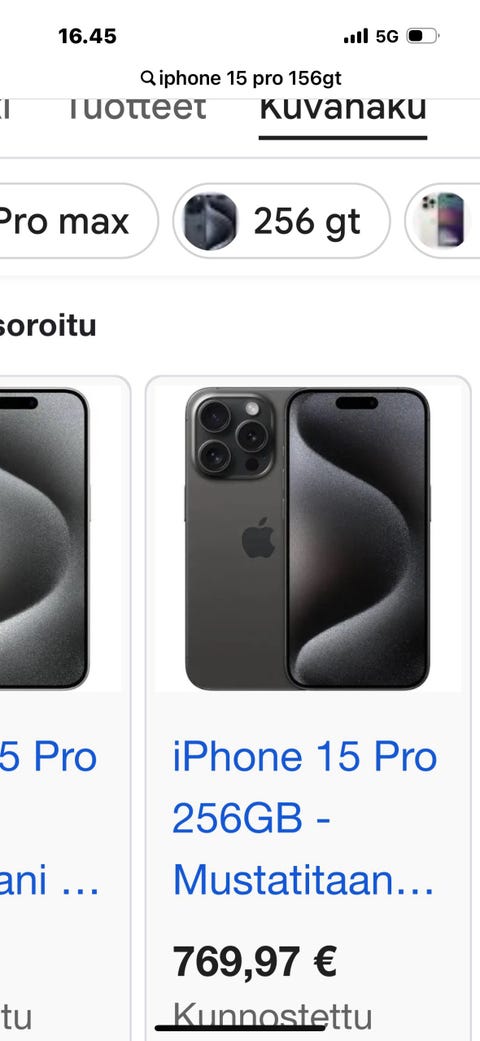Image resolution: width=480 pixels, height=1041 pixels.
Task: Tap the left cropped iPhone product image
Action: (x=44, y=538)
